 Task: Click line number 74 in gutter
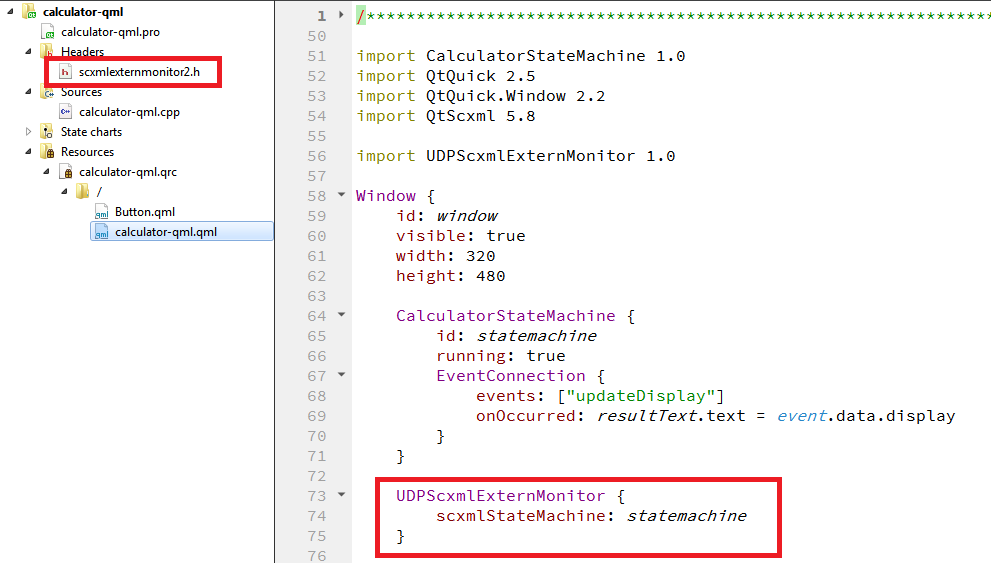point(317,516)
